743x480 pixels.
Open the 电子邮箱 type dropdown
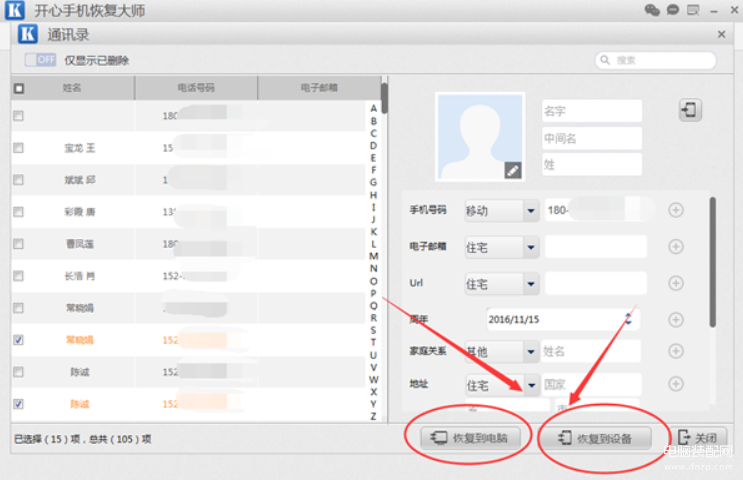pyautogui.click(x=502, y=247)
